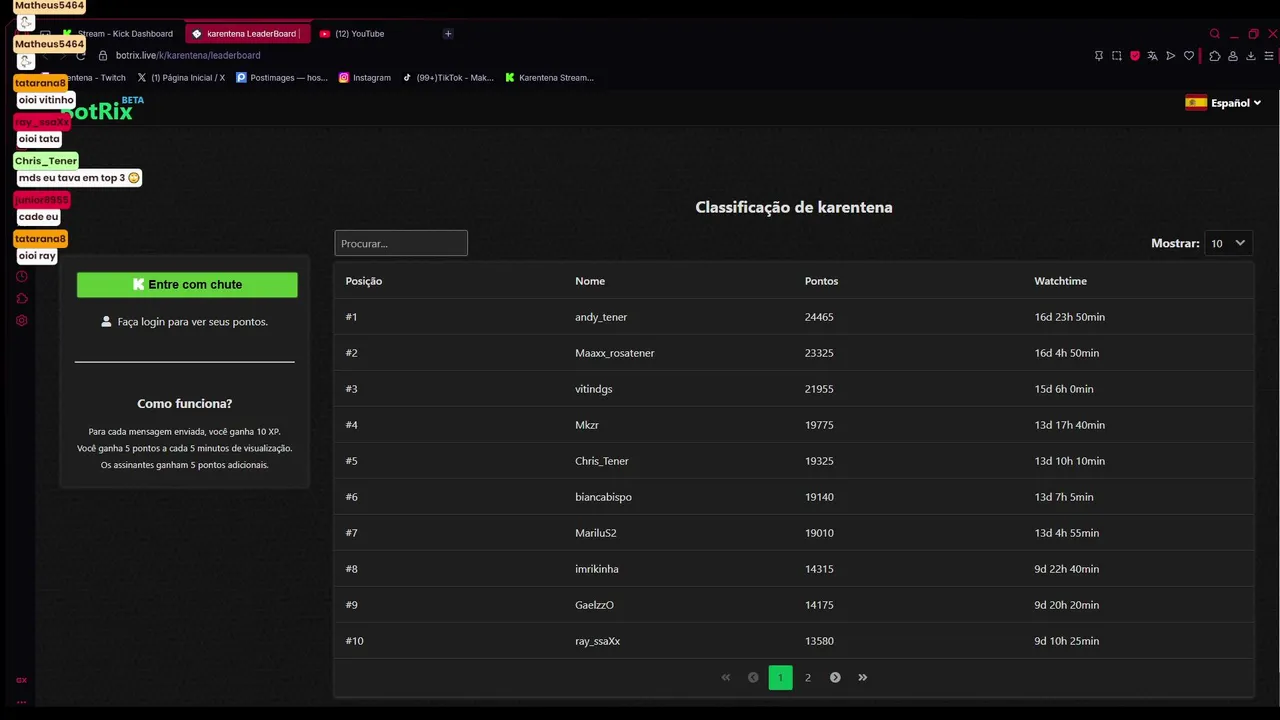The height and width of the screenshot is (720, 1280).
Task: Open the sidebar settings gear icon
Action: (x=22, y=321)
